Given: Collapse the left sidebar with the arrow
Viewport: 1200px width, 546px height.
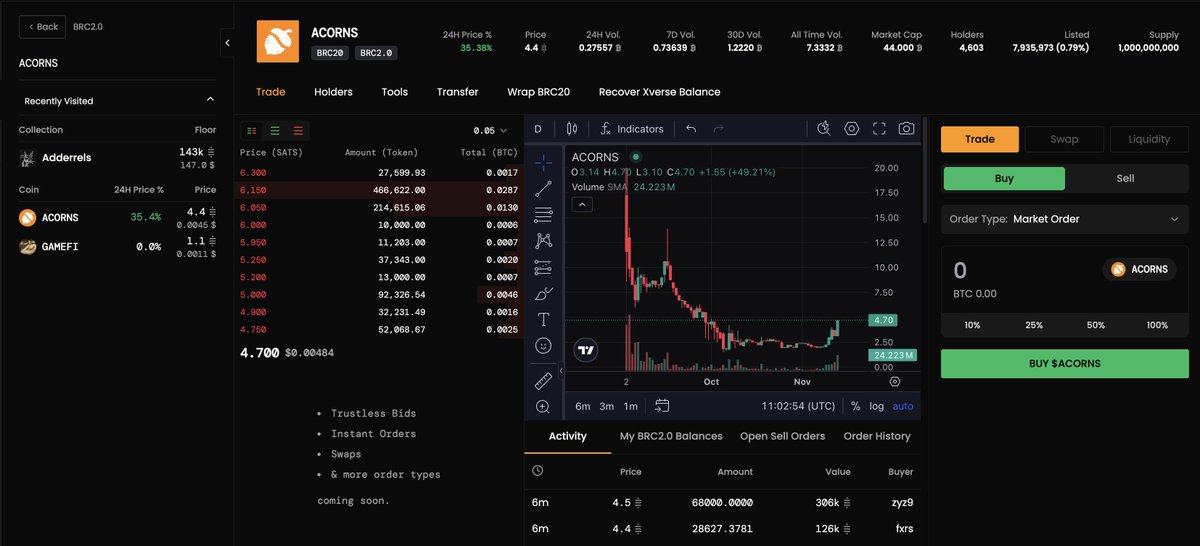Looking at the screenshot, I should coord(227,43).
